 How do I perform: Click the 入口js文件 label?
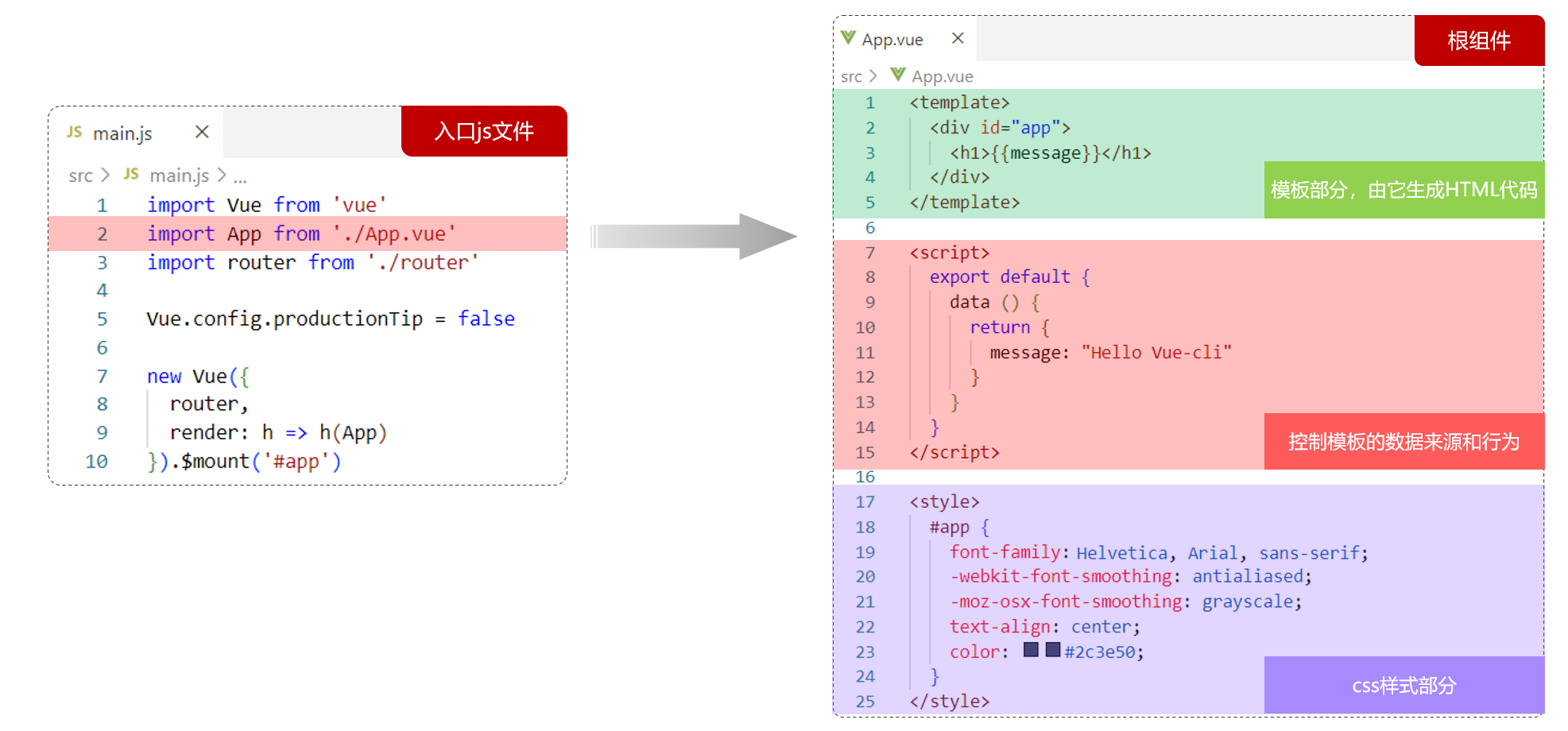[484, 131]
